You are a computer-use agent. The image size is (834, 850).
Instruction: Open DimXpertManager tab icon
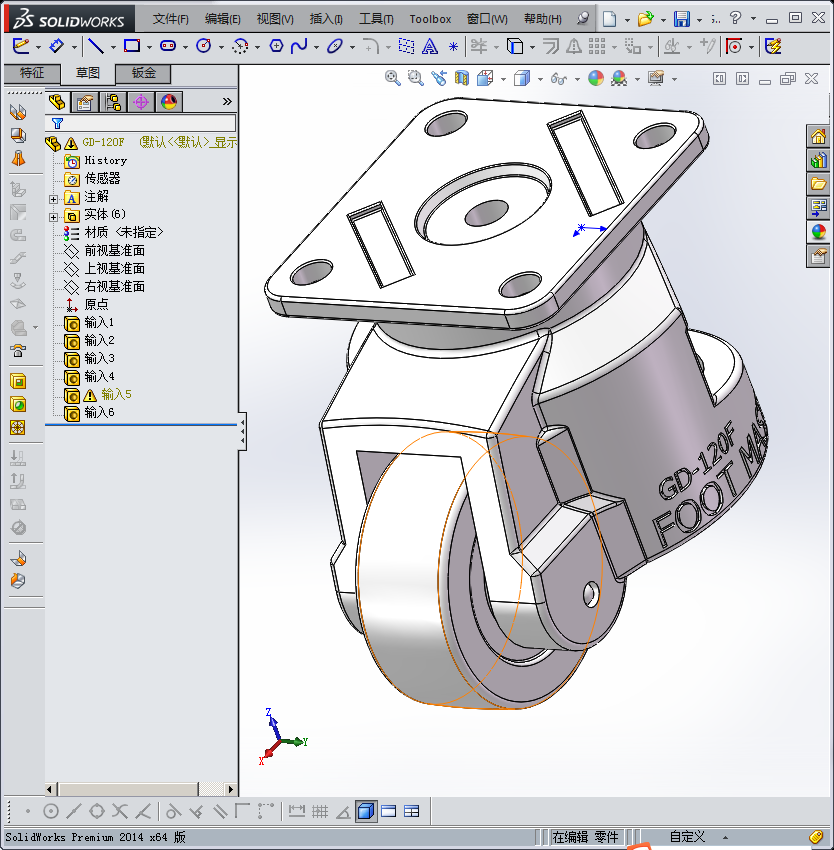pyautogui.click(x=141, y=101)
